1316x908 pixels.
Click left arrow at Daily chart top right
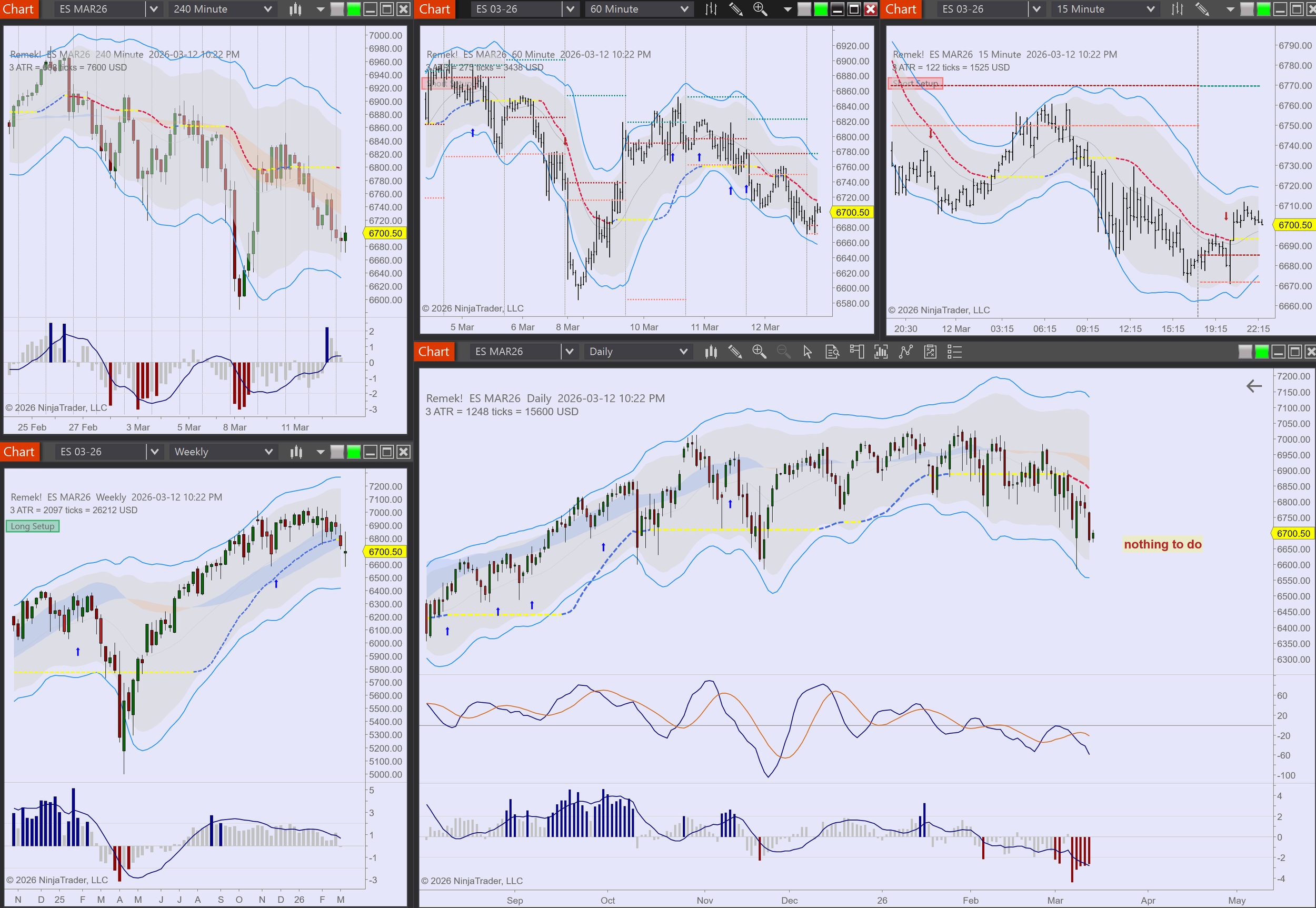(1253, 386)
